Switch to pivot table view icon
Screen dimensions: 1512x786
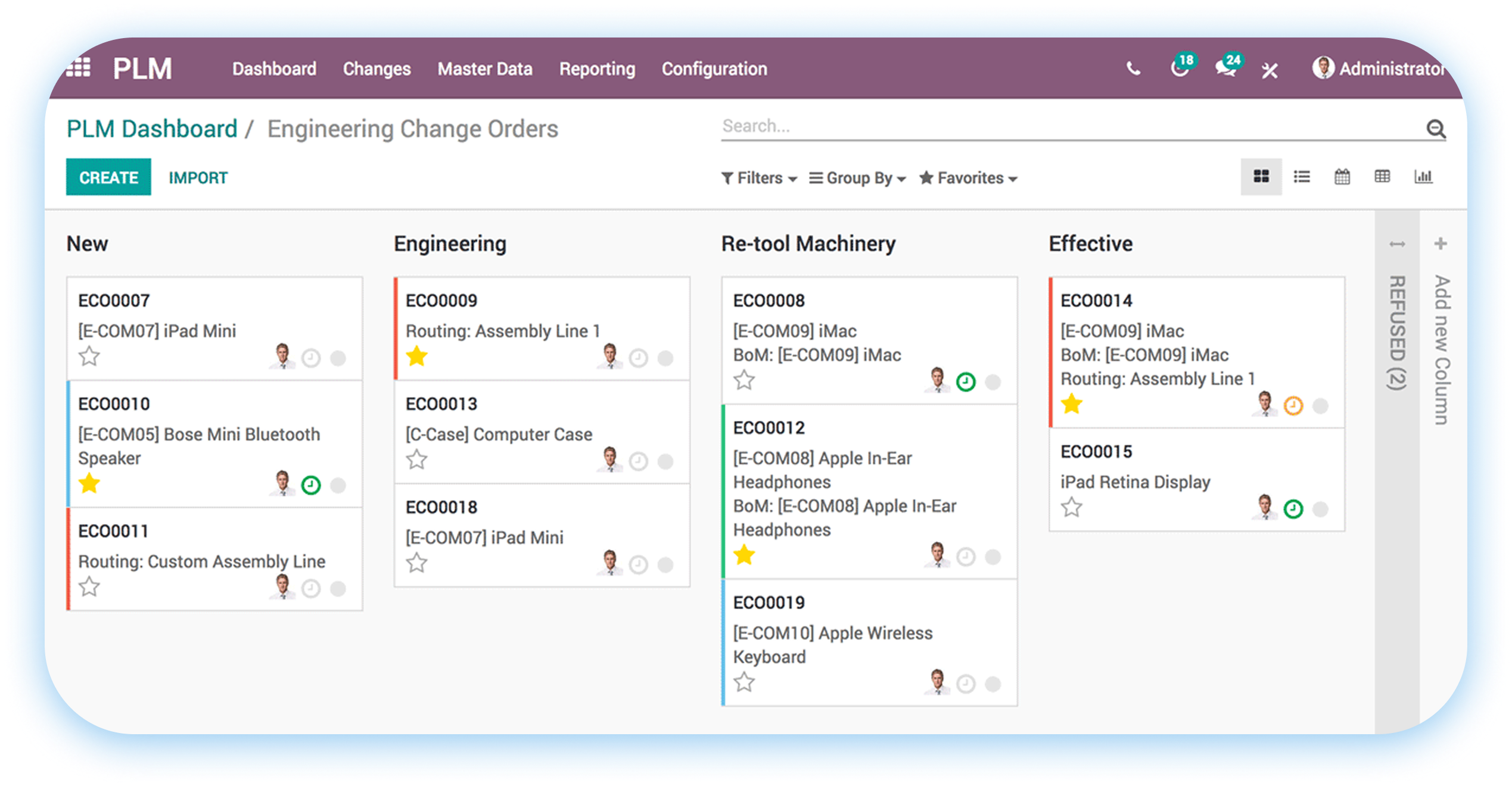click(1382, 177)
